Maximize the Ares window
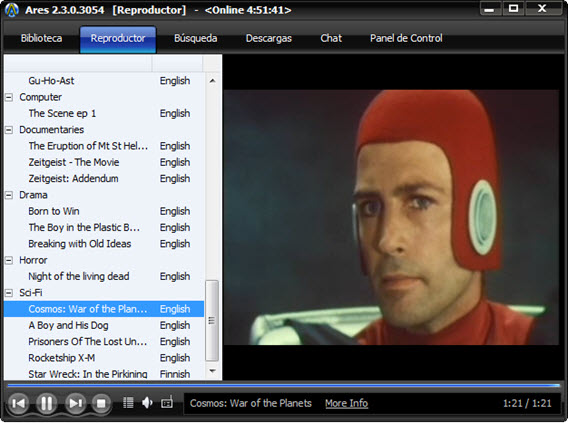Screen dimensions: 568x423 click(513, 9)
